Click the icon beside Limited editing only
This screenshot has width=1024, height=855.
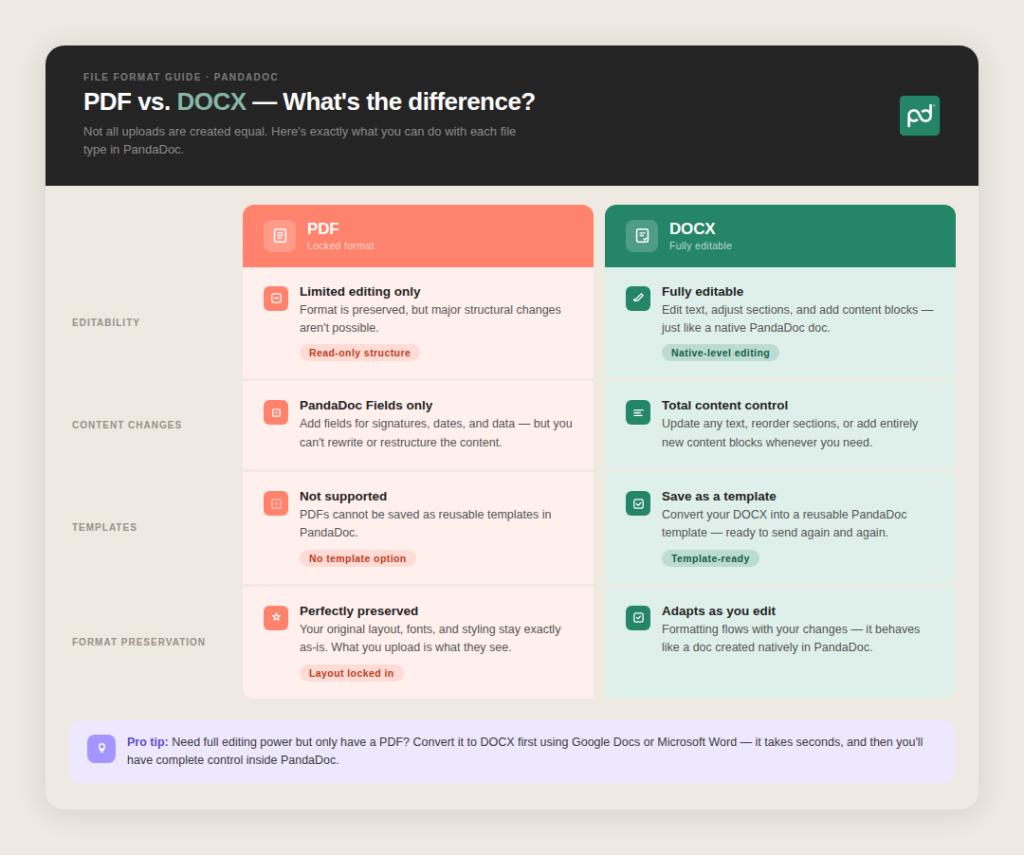276,298
